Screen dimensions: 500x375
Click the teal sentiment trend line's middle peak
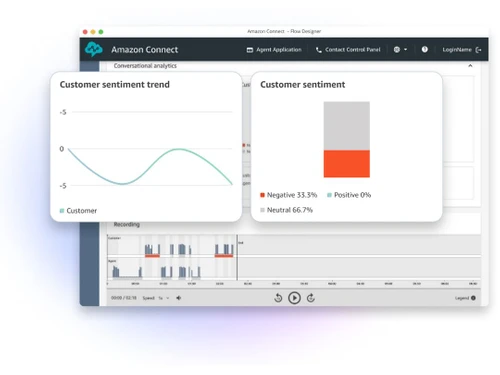[x=179, y=149]
